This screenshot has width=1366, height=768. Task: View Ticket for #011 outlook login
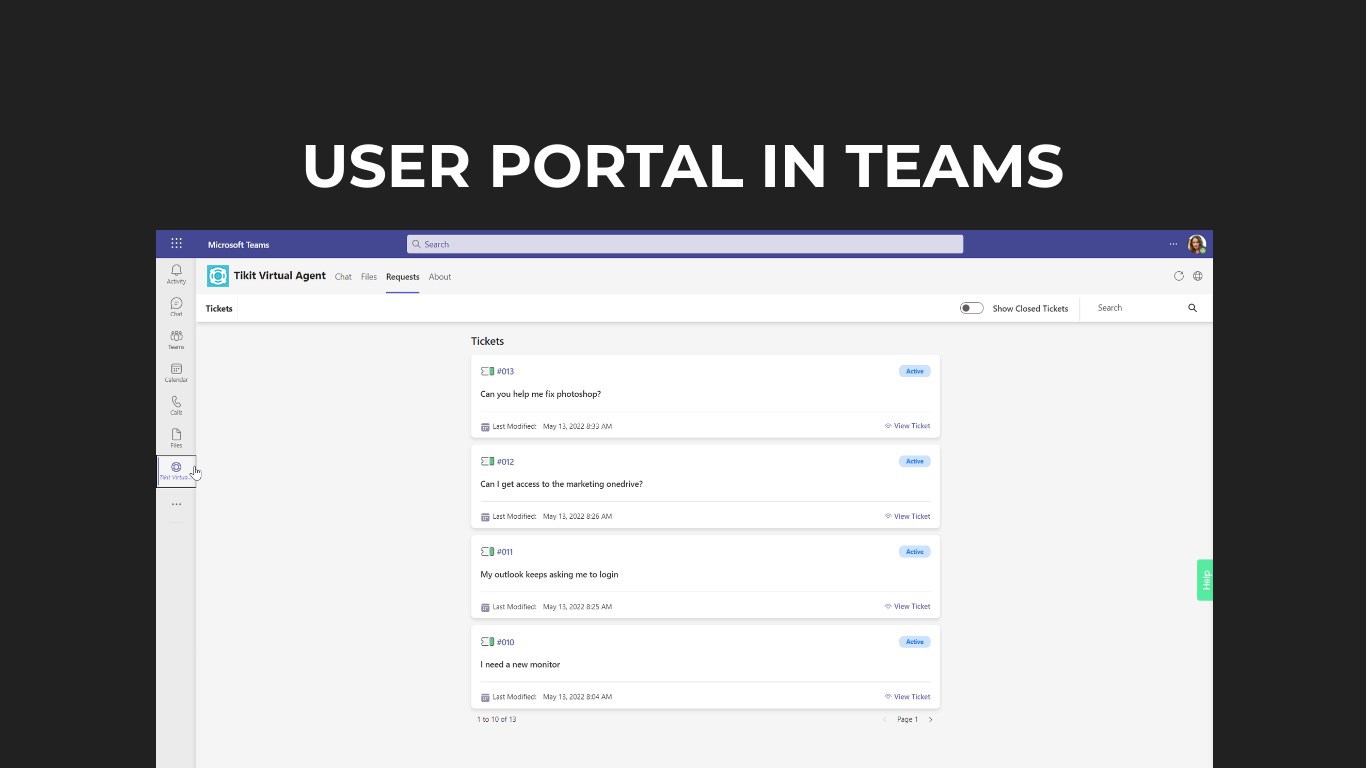click(907, 606)
